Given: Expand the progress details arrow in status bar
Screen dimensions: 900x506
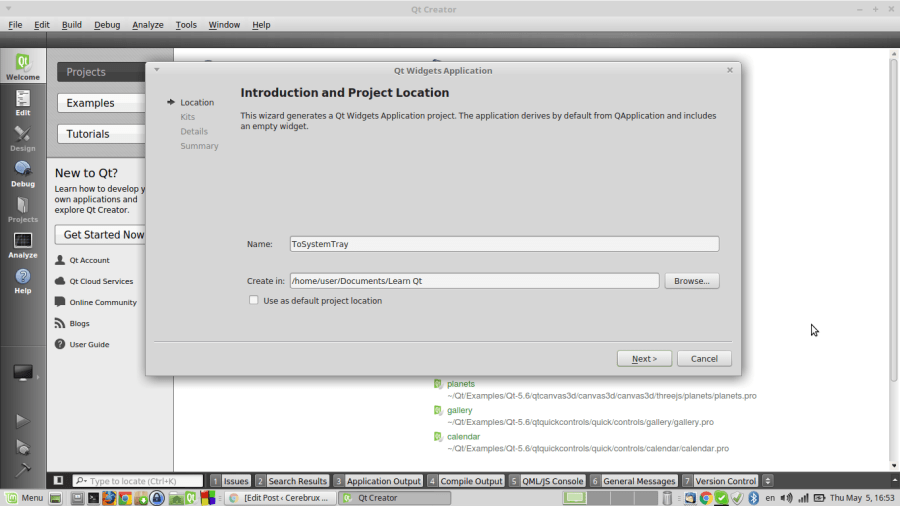Looking at the screenshot, I should coord(894,481).
